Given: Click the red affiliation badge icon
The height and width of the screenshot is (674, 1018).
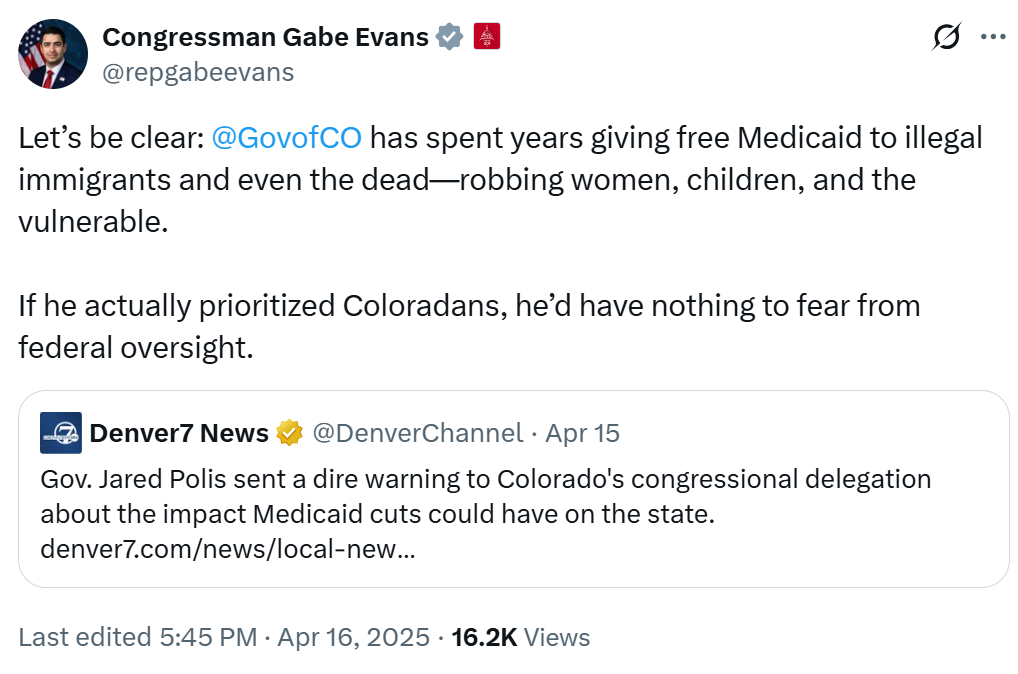Looking at the screenshot, I should click(486, 37).
